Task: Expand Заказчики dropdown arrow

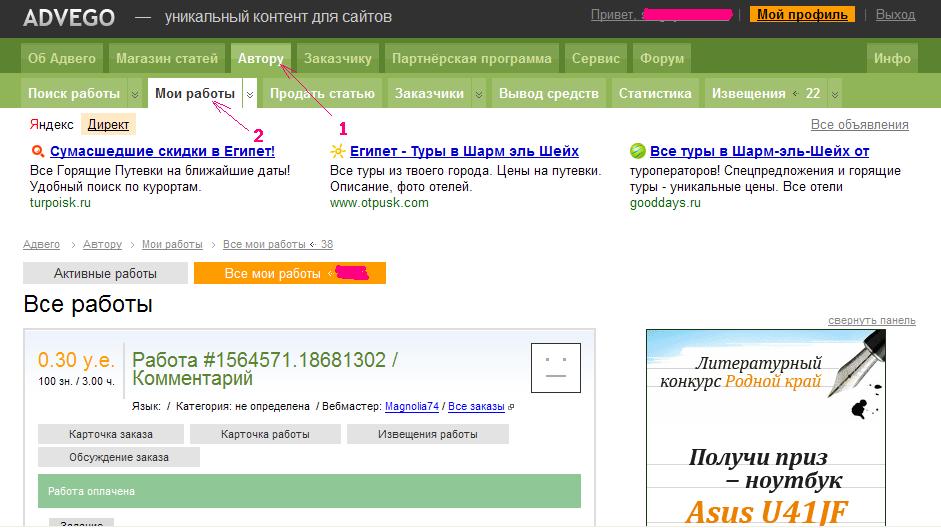Action: coord(479,94)
